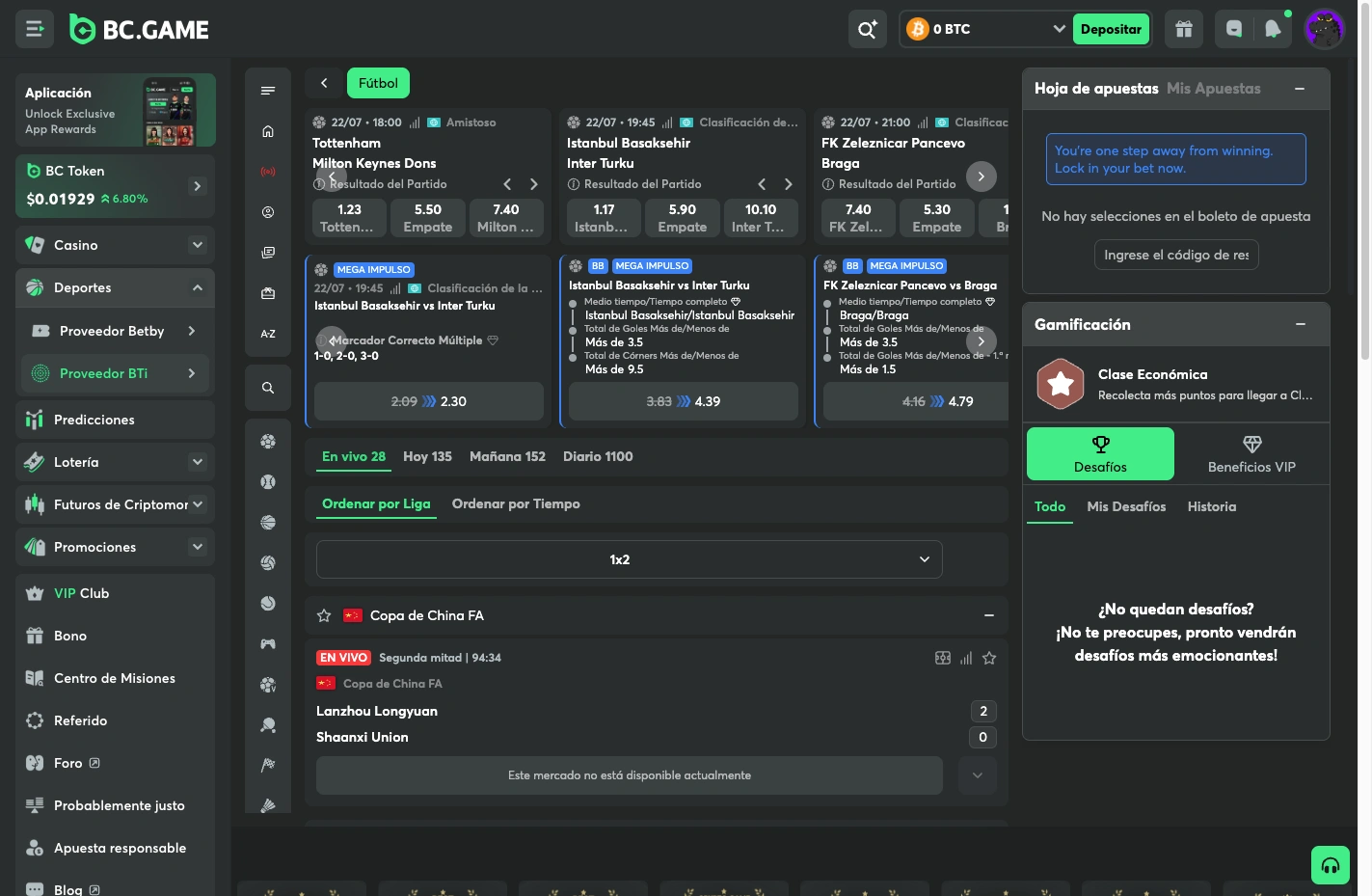Select the 4.39 boosted odds bet
Screen dimensions: 1372x896
684,401
